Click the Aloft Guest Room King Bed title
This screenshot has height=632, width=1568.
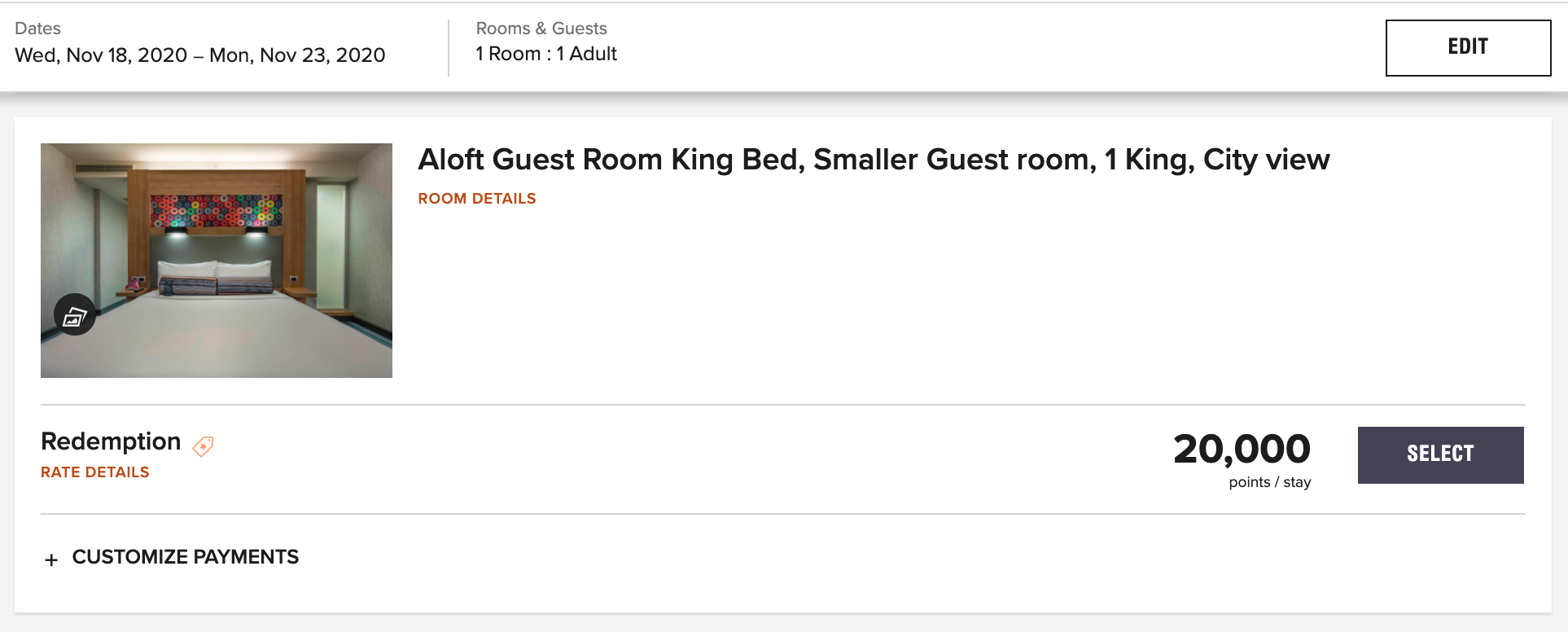coord(874,160)
